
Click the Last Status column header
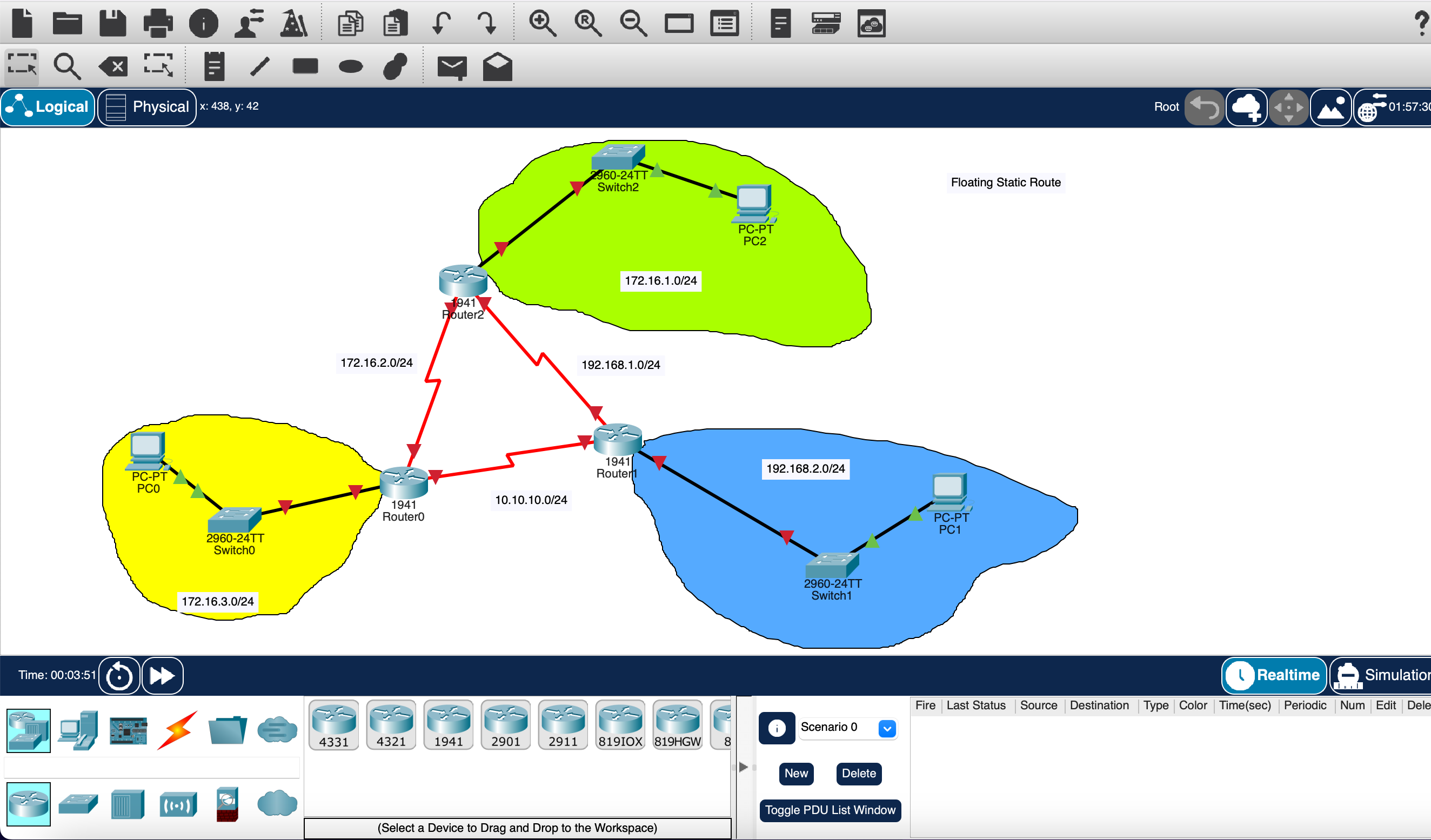click(x=975, y=705)
